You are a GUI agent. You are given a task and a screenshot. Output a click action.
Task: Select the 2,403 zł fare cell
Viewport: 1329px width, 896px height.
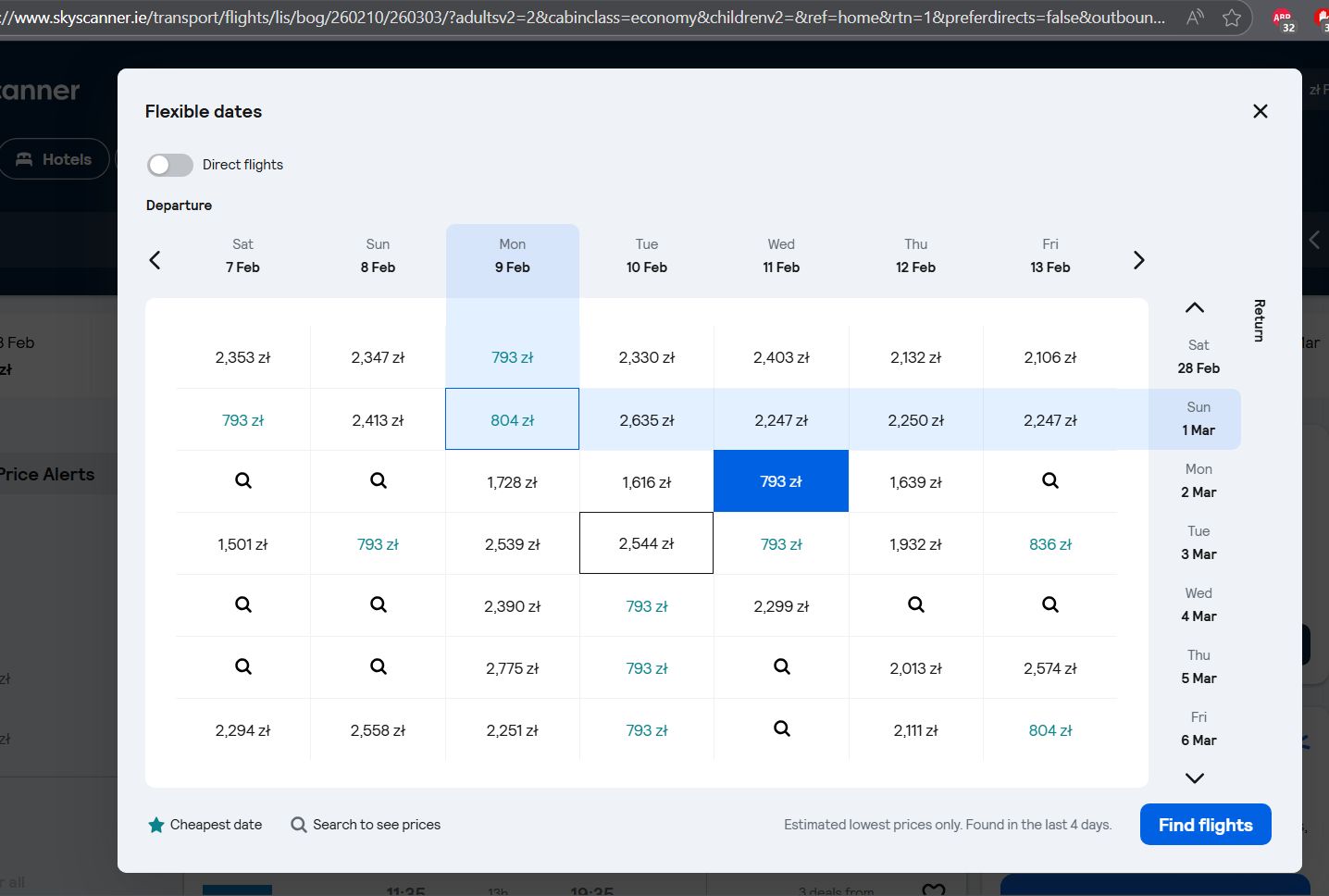[782, 357]
